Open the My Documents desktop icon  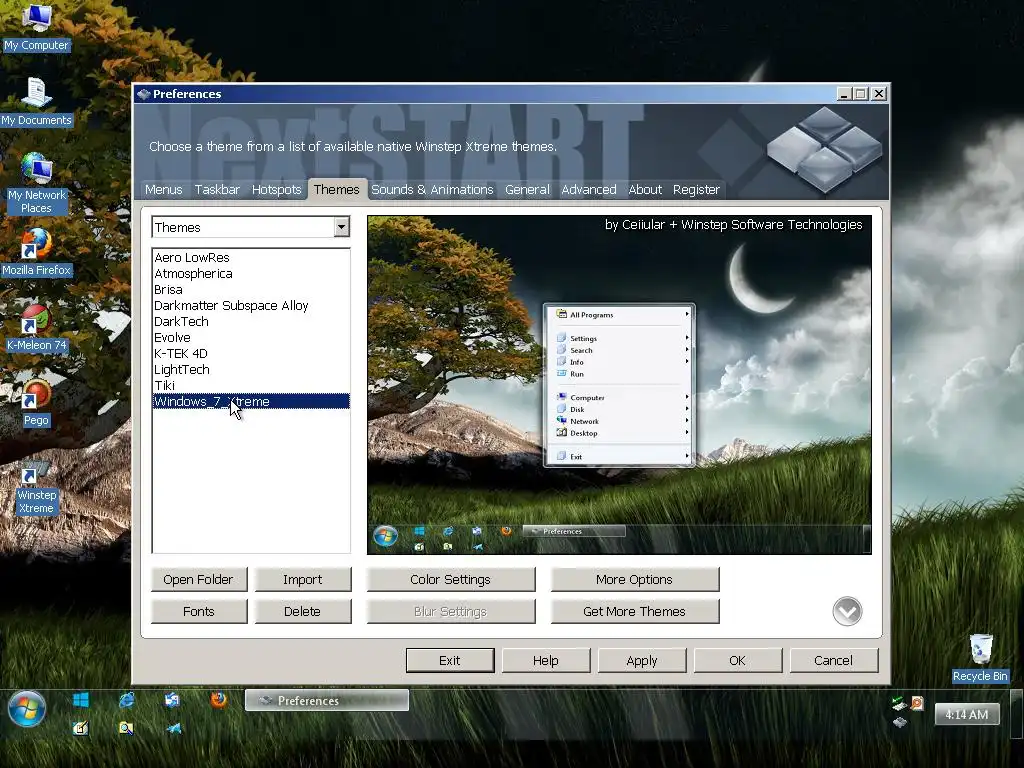[x=36, y=101]
